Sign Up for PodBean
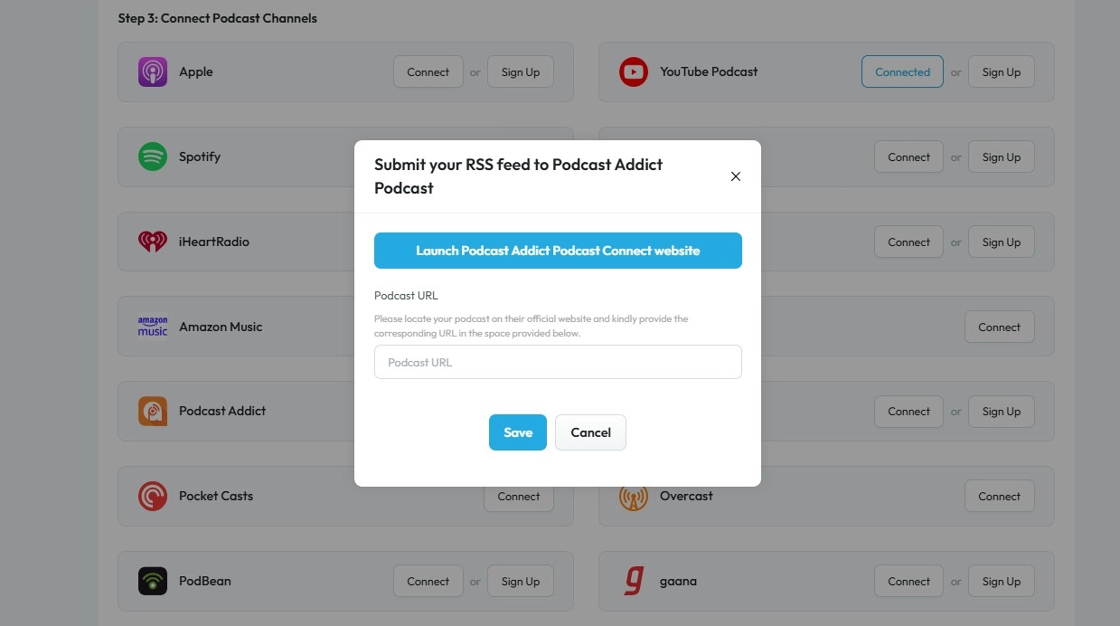Screen dimensions: 1120x626 [520, 581]
